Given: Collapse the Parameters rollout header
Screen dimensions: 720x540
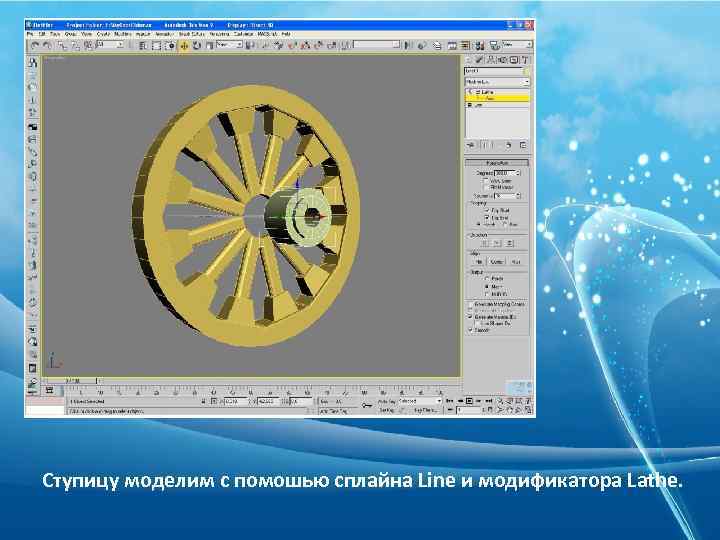Looking at the screenshot, I should coord(497,163).
